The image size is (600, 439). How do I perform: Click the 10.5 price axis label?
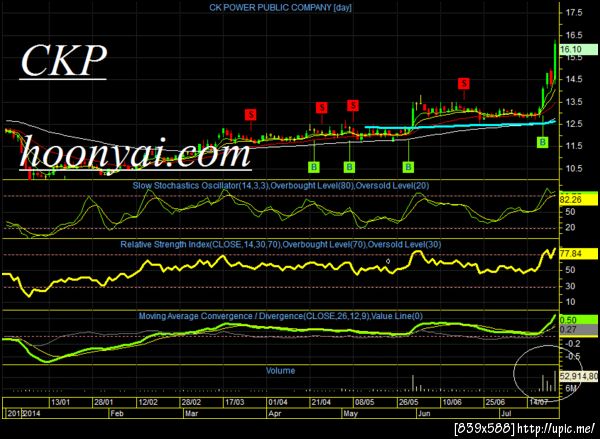pyautogui.click(x=574, y=168)
